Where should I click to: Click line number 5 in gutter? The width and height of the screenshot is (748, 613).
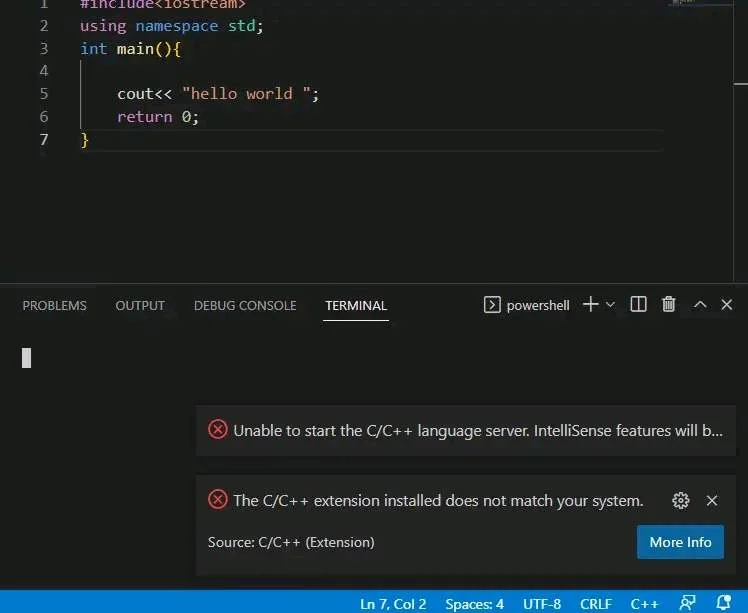44,94
